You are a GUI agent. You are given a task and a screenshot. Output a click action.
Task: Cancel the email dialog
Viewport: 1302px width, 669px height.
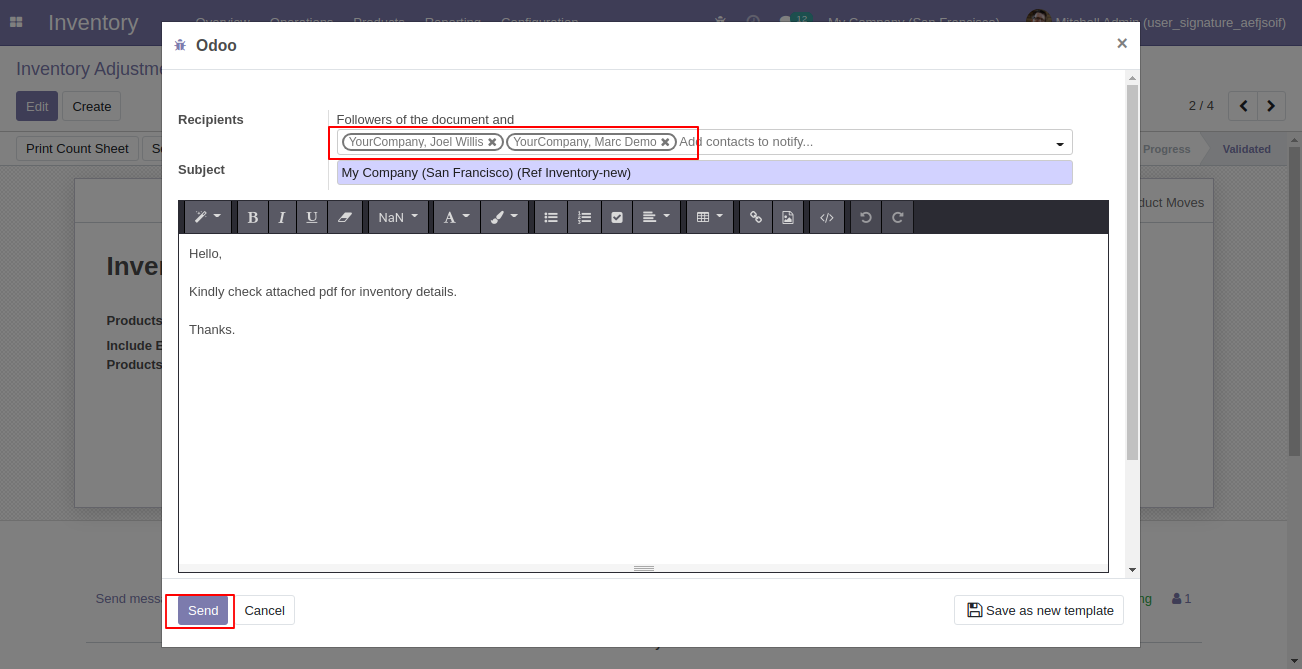pyautogui.click(x=265, y=610)
